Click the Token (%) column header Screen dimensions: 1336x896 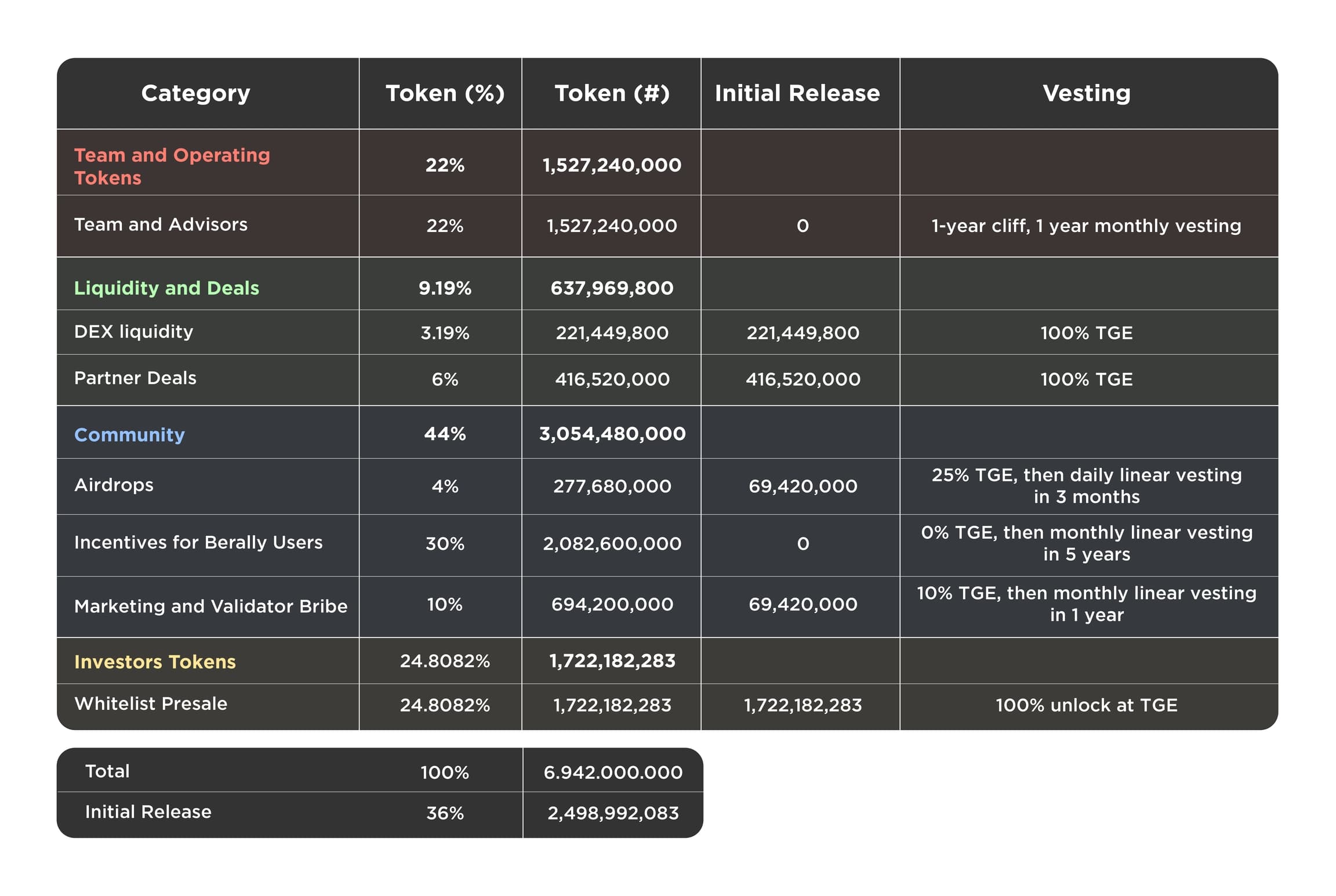click(x=440, y=93)
